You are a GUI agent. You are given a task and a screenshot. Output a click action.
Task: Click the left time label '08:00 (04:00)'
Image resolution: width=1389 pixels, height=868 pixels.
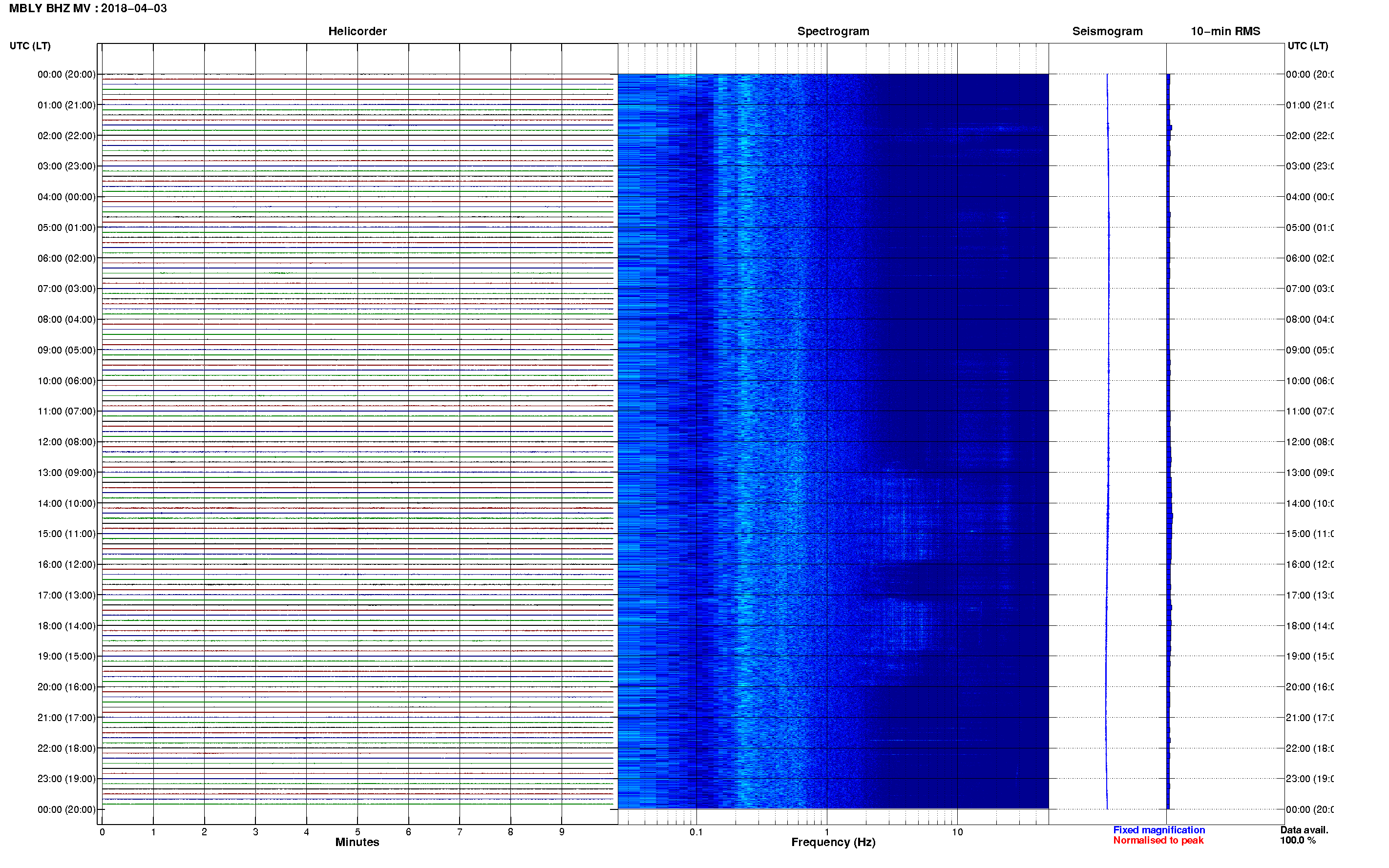coord(66,320)
